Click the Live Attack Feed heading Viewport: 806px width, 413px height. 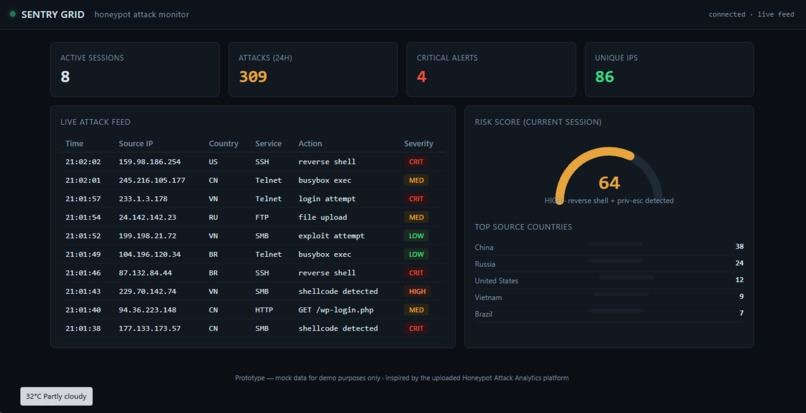[x=96, y=122]
